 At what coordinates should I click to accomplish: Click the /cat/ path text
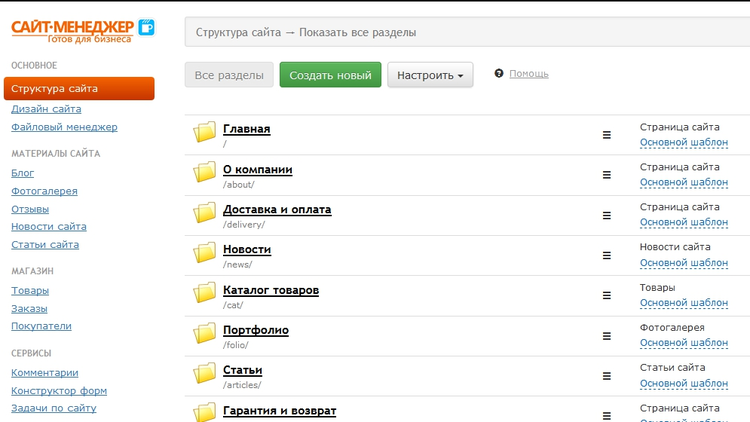[x=233, y=305]
